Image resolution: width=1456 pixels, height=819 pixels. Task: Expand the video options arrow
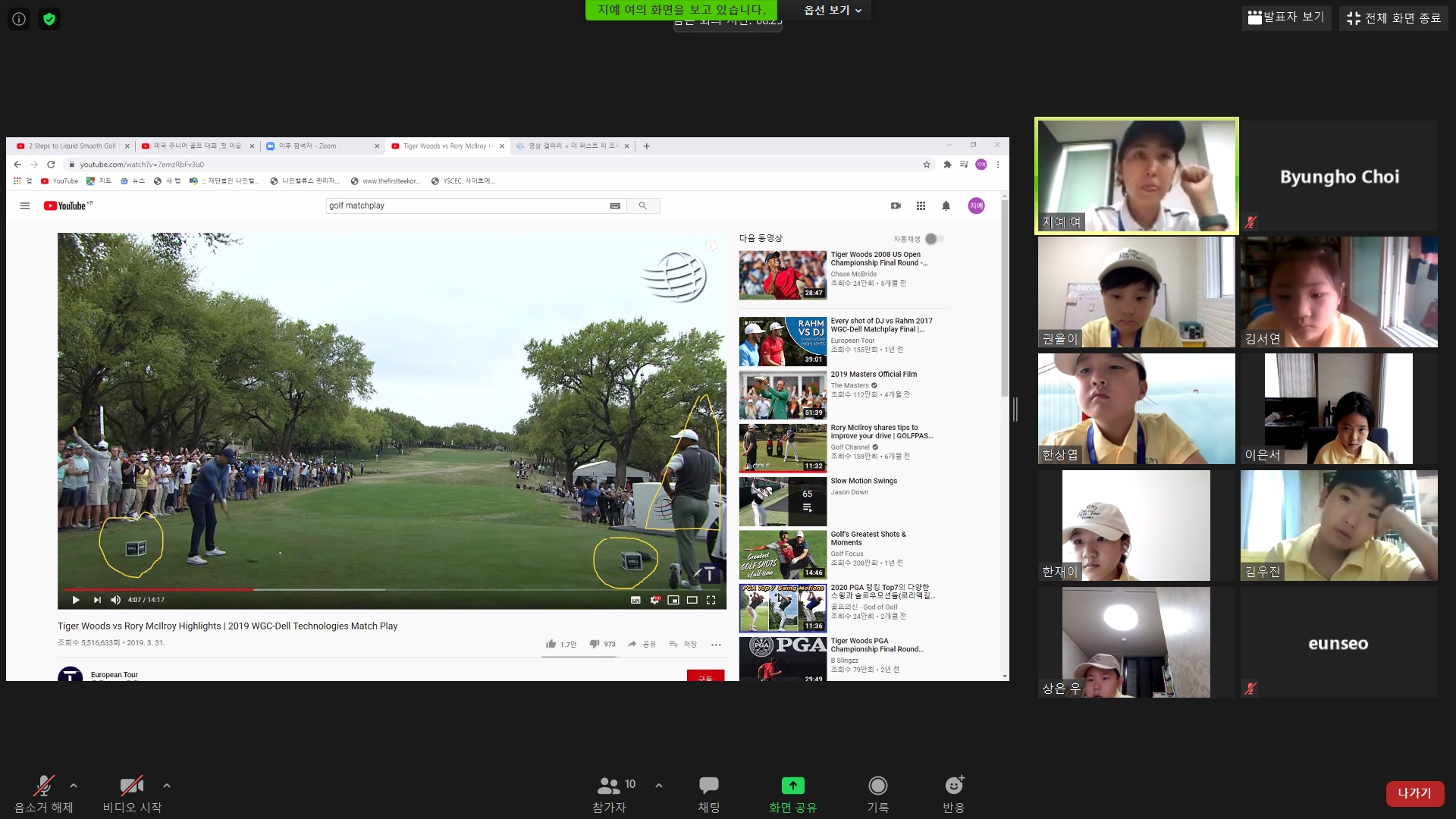pyautogui.click(x=167, y=786)
